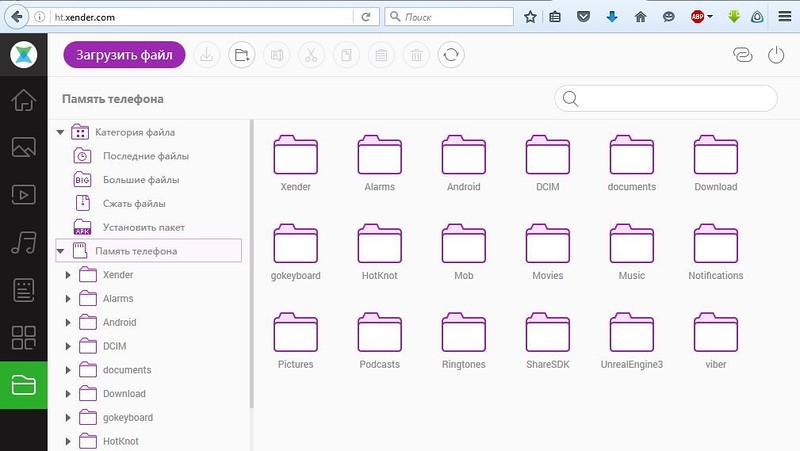Expand the Alarms folder in the tree
The image size is (800, 451).
[x=68, y=298]
